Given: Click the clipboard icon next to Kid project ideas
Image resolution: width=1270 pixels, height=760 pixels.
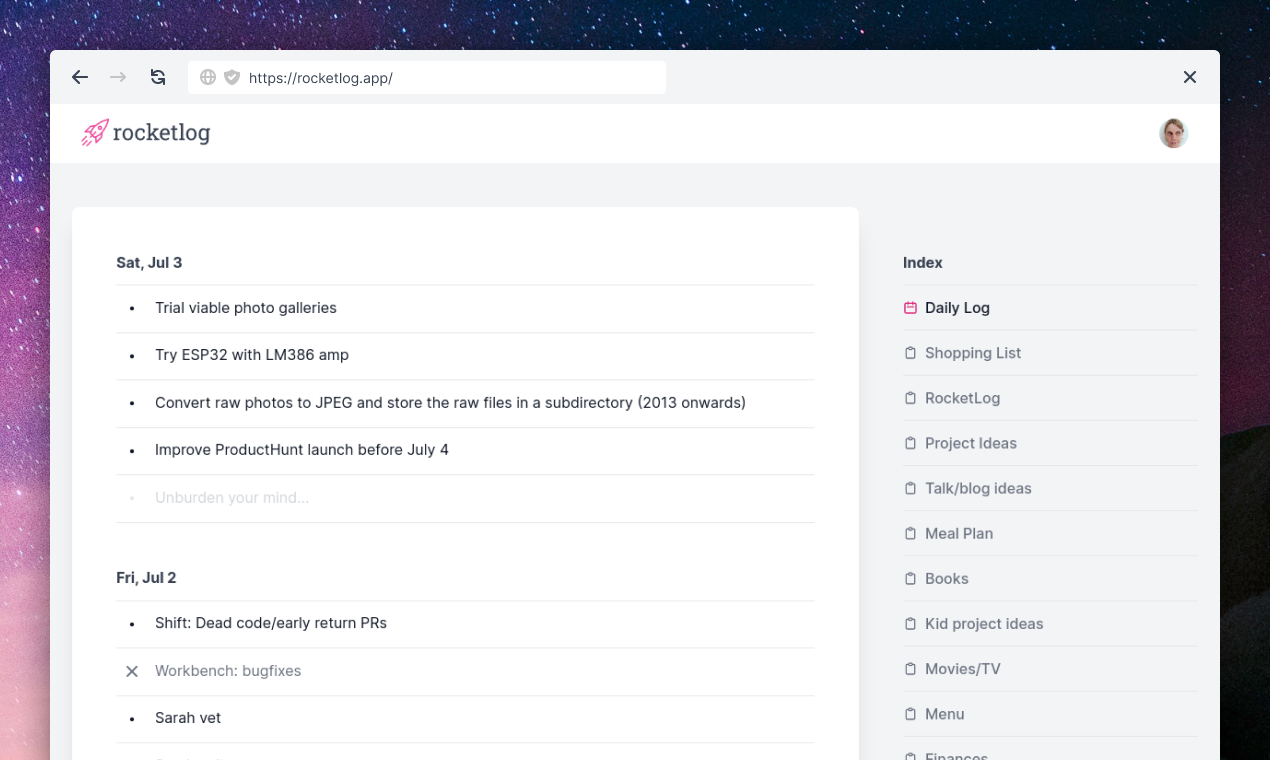Looking at the screenshot, I should tap(910, 623).
